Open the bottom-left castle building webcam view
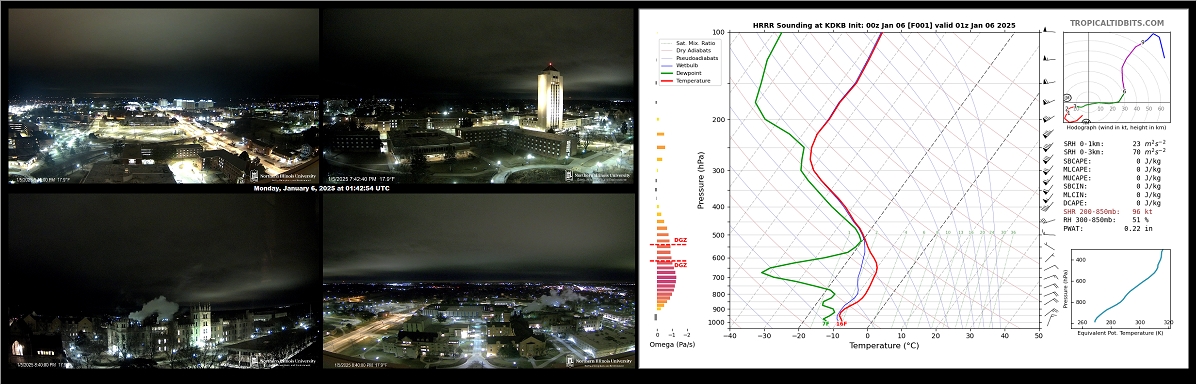The width and height of the screenshot is (1197, 385). point(163,280)
